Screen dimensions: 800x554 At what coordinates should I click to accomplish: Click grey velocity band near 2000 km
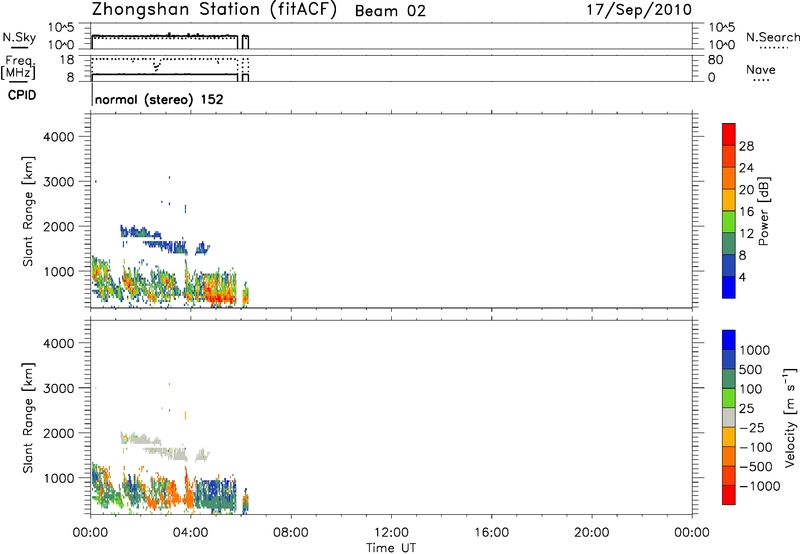click(140, 438)
